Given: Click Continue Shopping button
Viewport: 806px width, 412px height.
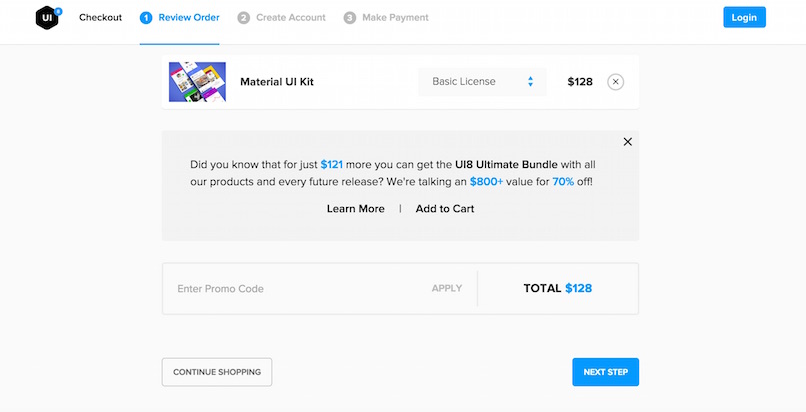Looking at the screenshot, I should (217, 372).
